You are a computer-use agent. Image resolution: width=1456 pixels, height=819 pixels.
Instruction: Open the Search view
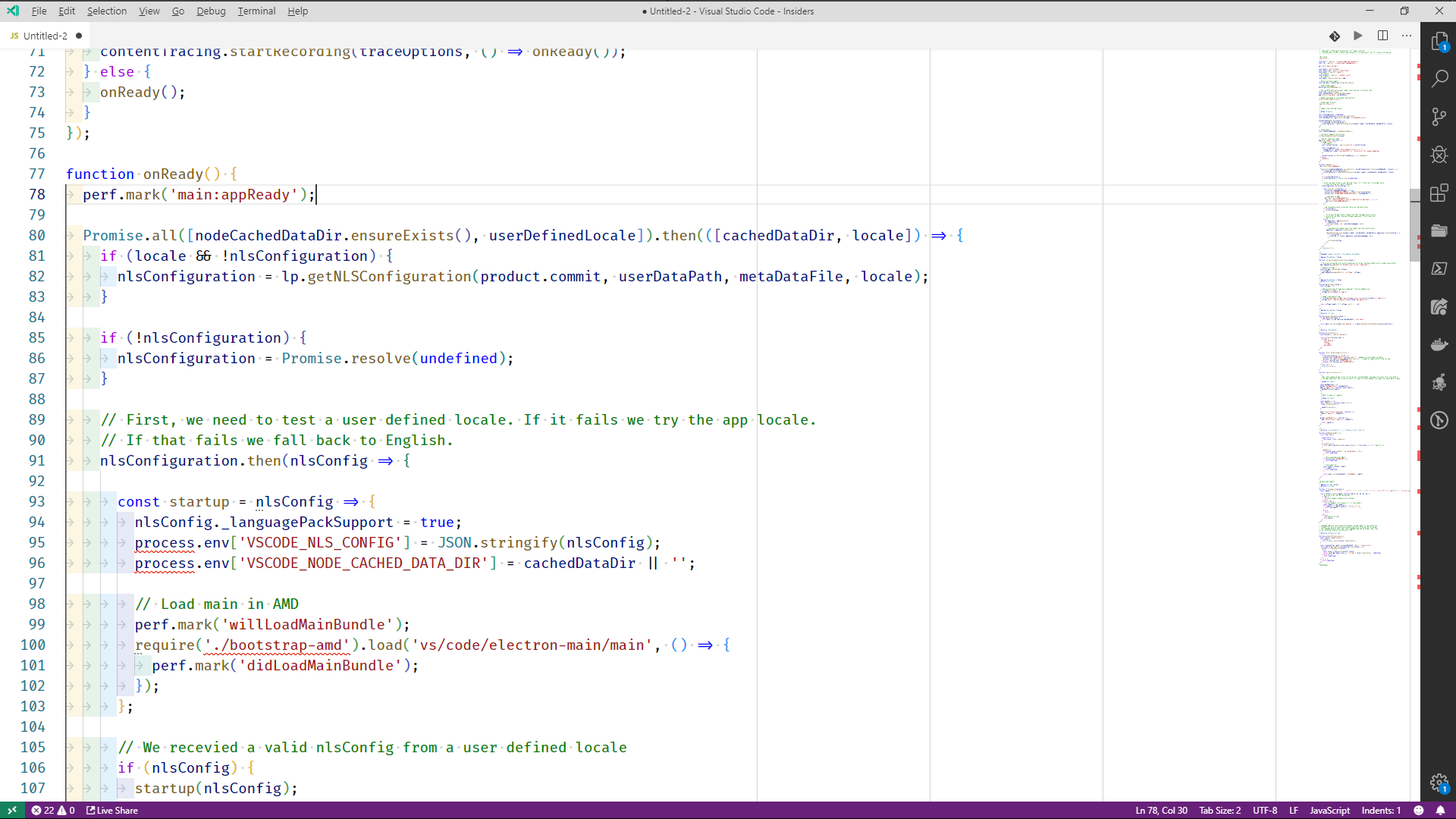1439,79
